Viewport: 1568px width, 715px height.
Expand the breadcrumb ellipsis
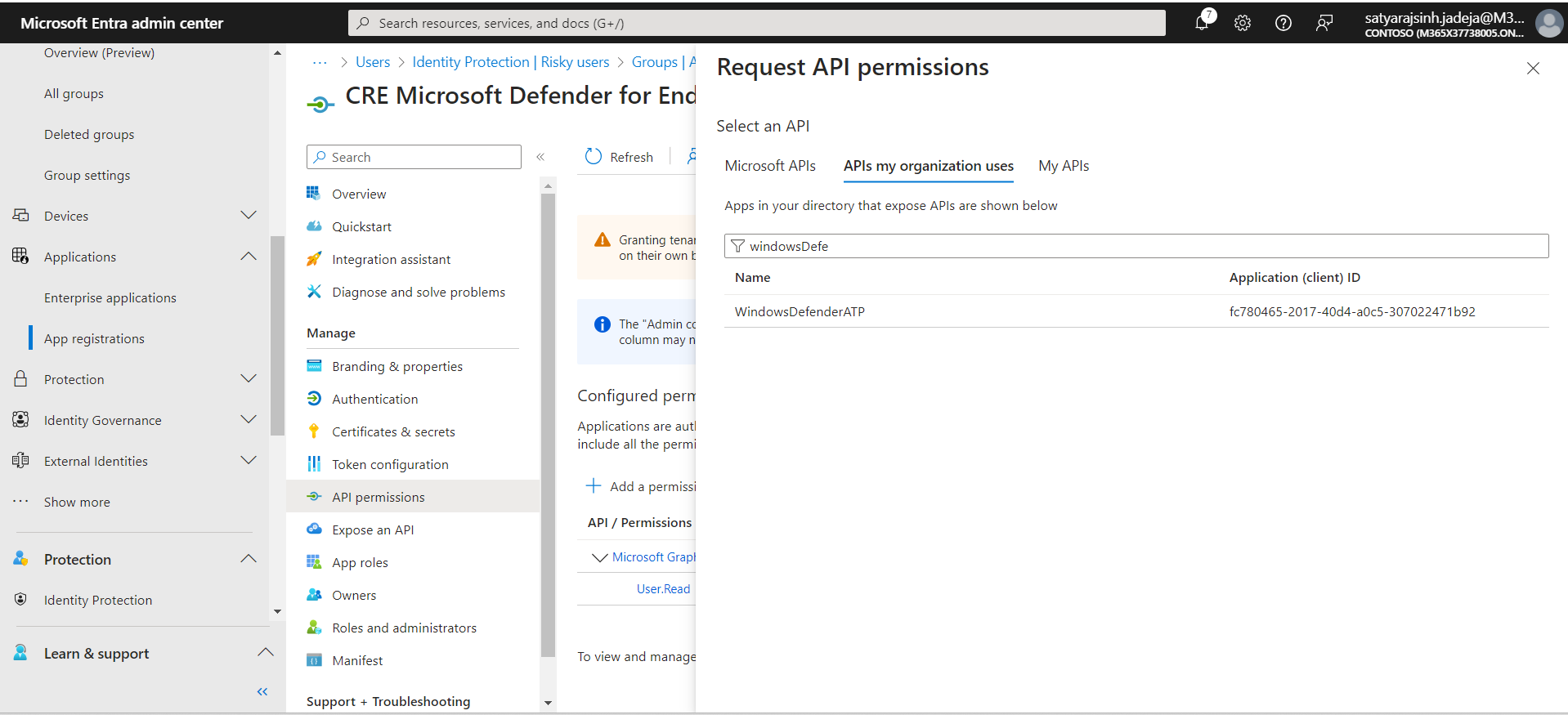(320, 62)
